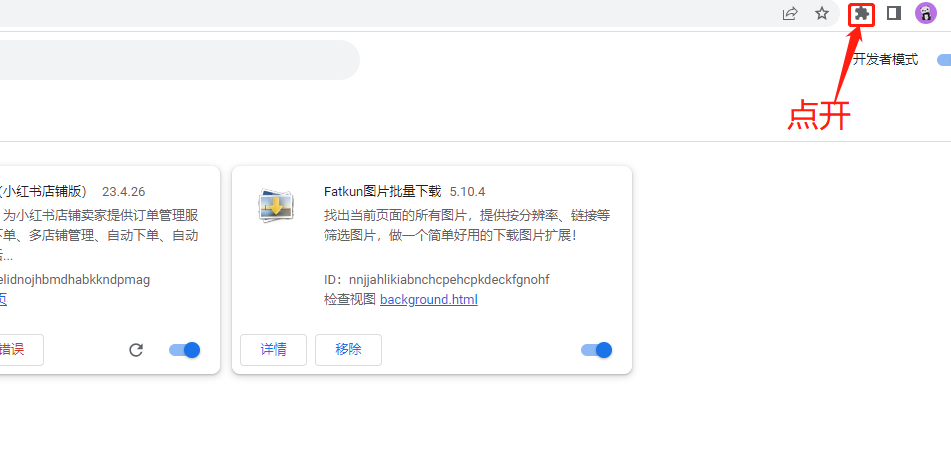
Task: Click the share page icon
Action: coord(790,14)
